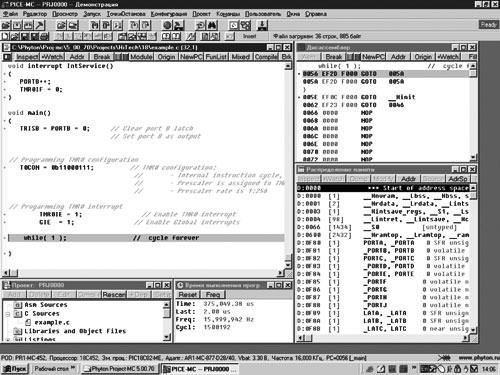Click disassembler window scroll down arrow
The height and width of the screenshot is (375, 500).
click(473, 157)
